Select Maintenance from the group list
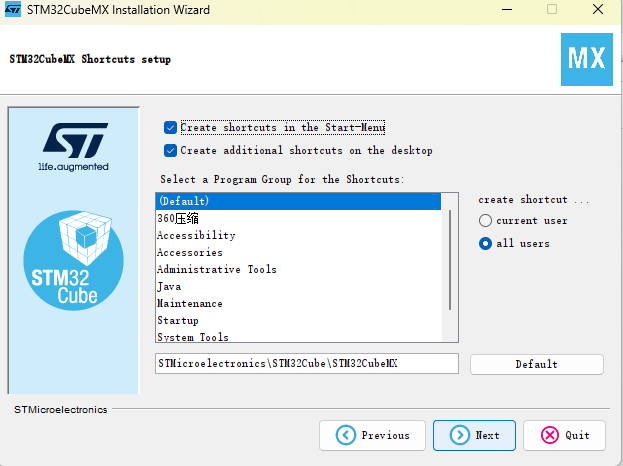Image resolution: width=623 pixels, height=466 pixels. pyautogui.click(x=298, y=304)
